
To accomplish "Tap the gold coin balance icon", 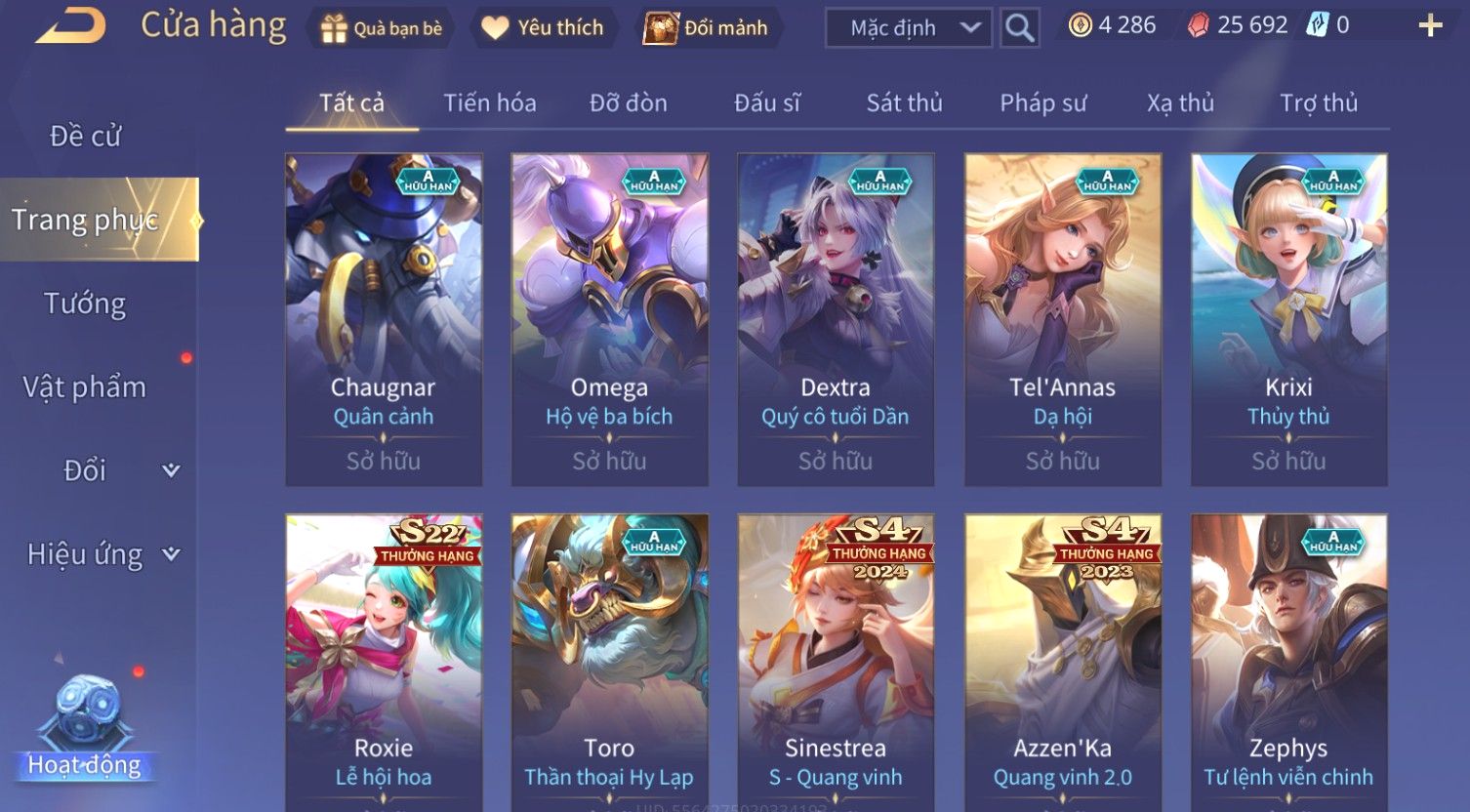I will click(1080, 25).
